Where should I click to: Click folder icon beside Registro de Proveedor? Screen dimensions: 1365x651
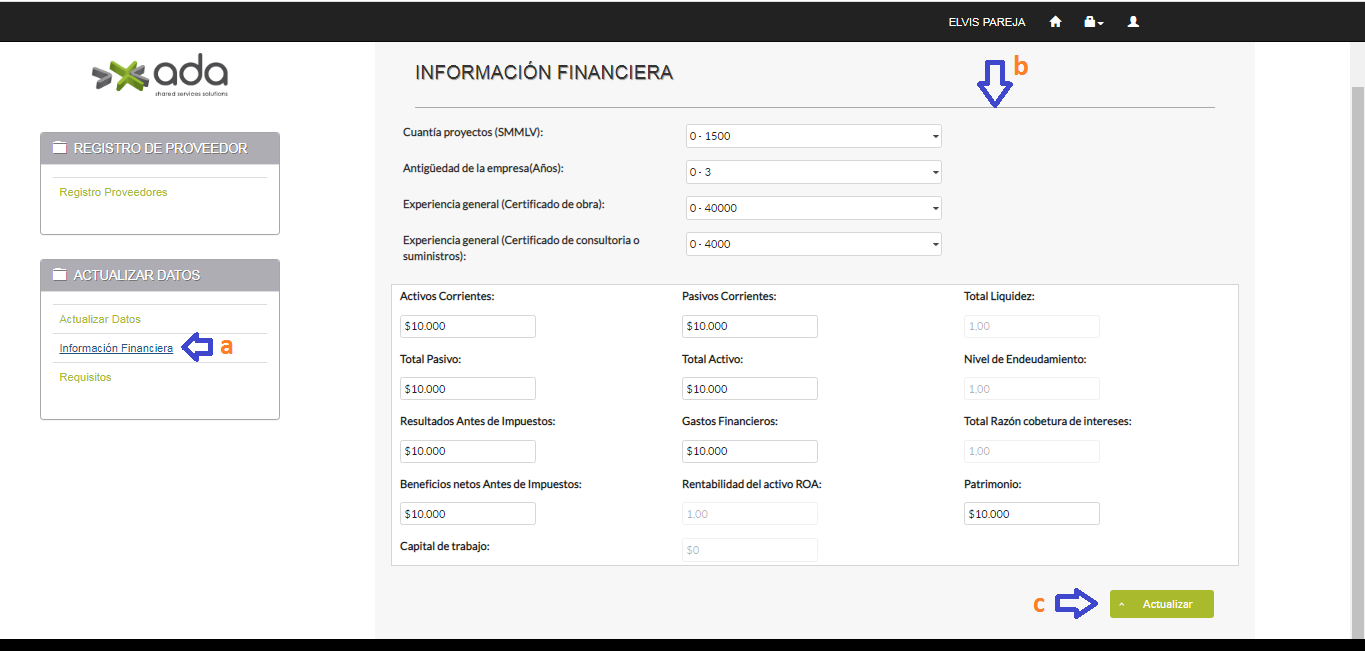pos(59,148)
